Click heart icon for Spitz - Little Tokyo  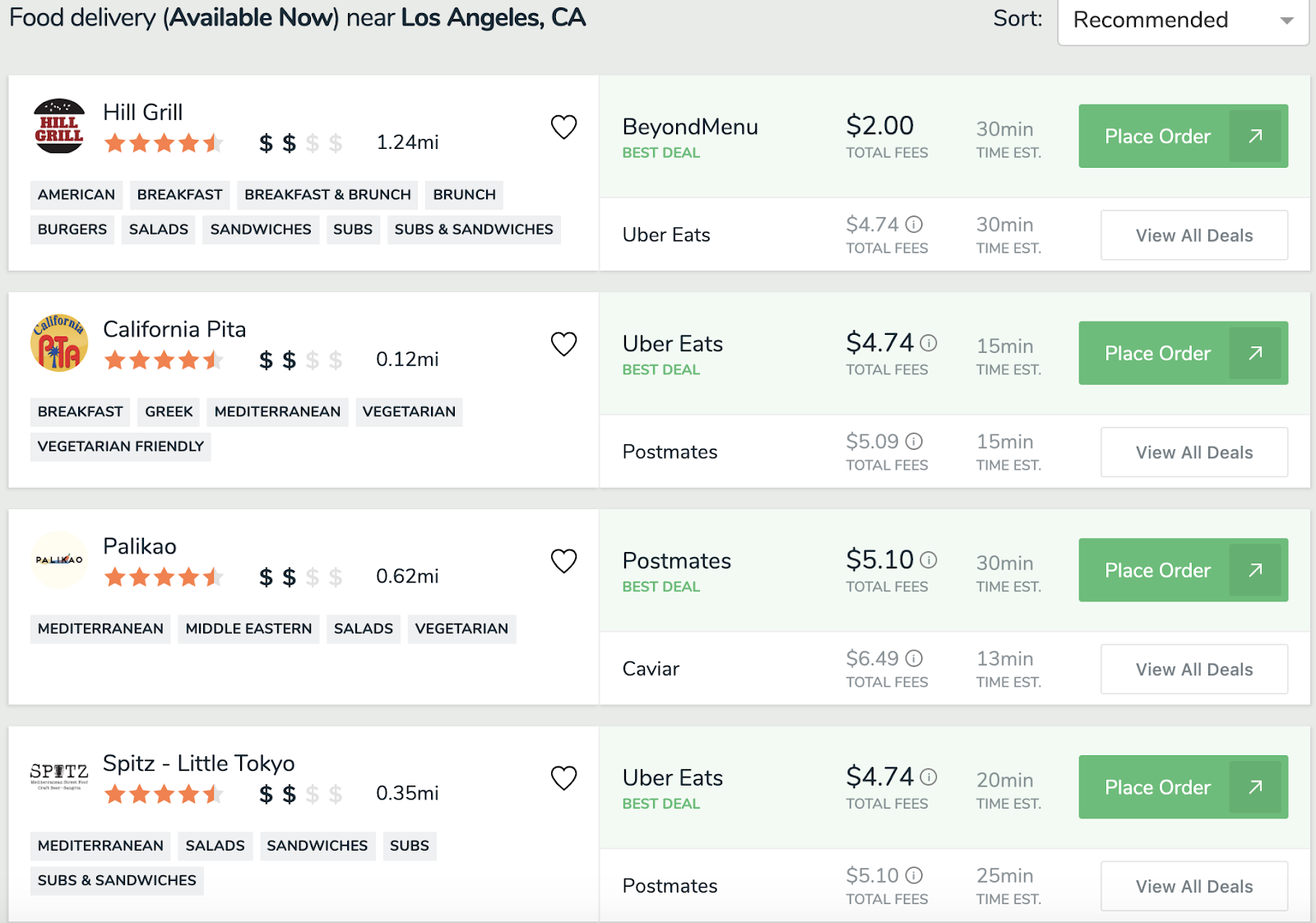pyautogui.click(x=563, y=777)
